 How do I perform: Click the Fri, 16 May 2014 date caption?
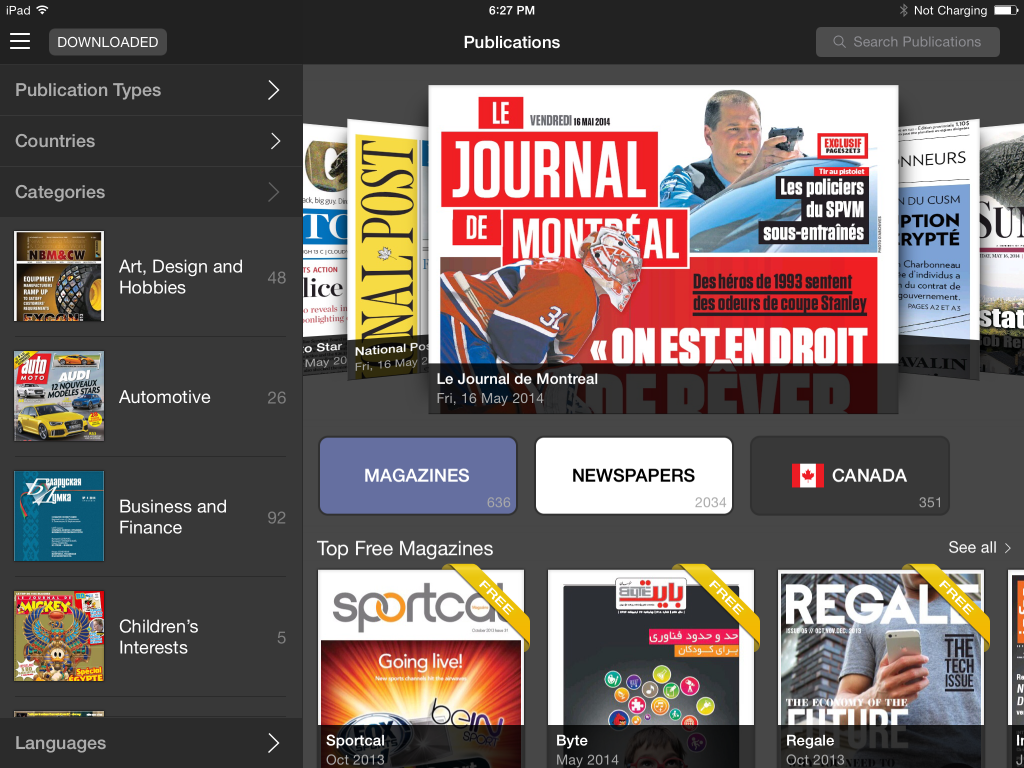click(x=490, y=398)
